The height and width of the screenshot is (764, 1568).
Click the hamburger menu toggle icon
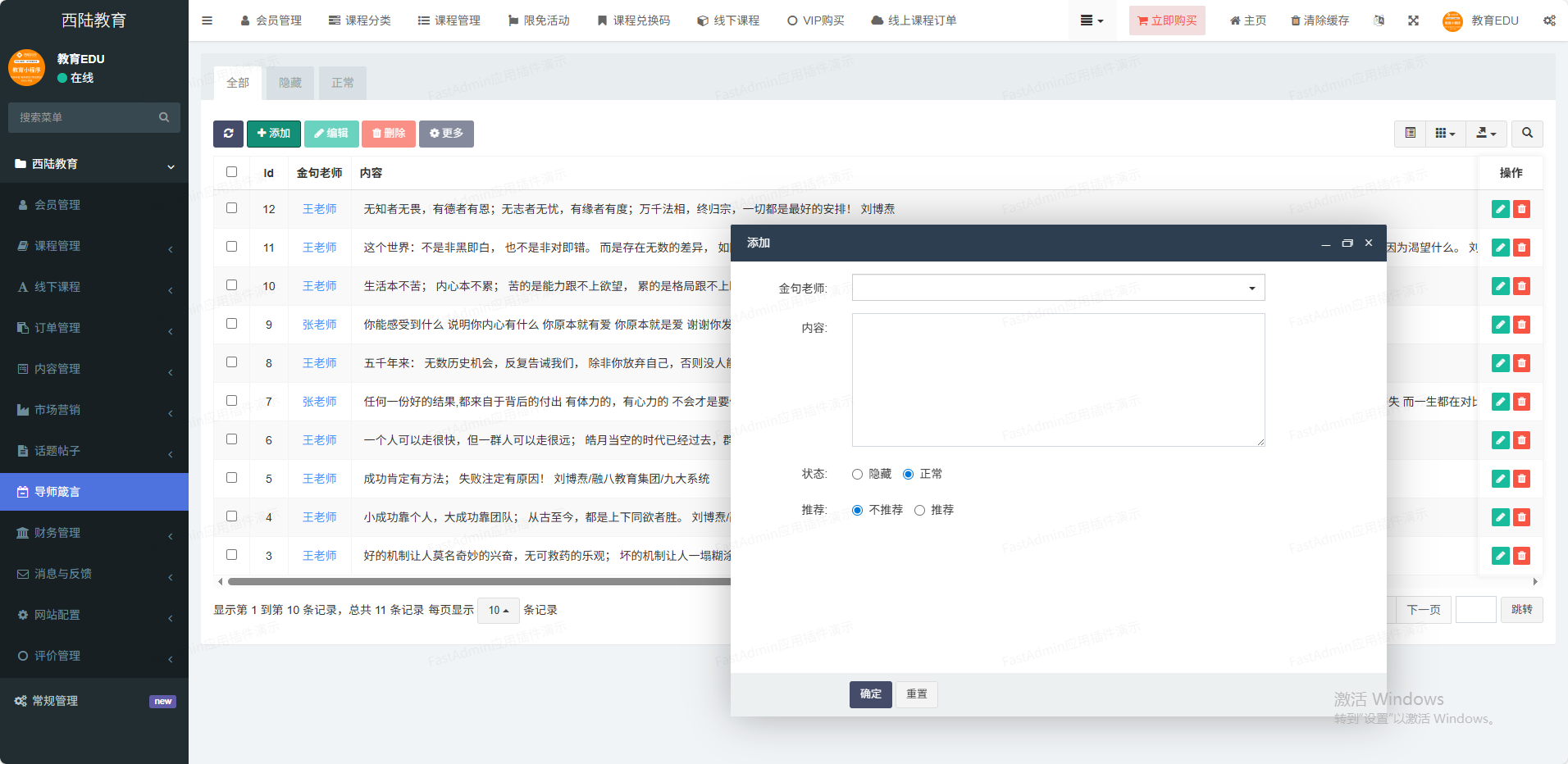[207, 20]
